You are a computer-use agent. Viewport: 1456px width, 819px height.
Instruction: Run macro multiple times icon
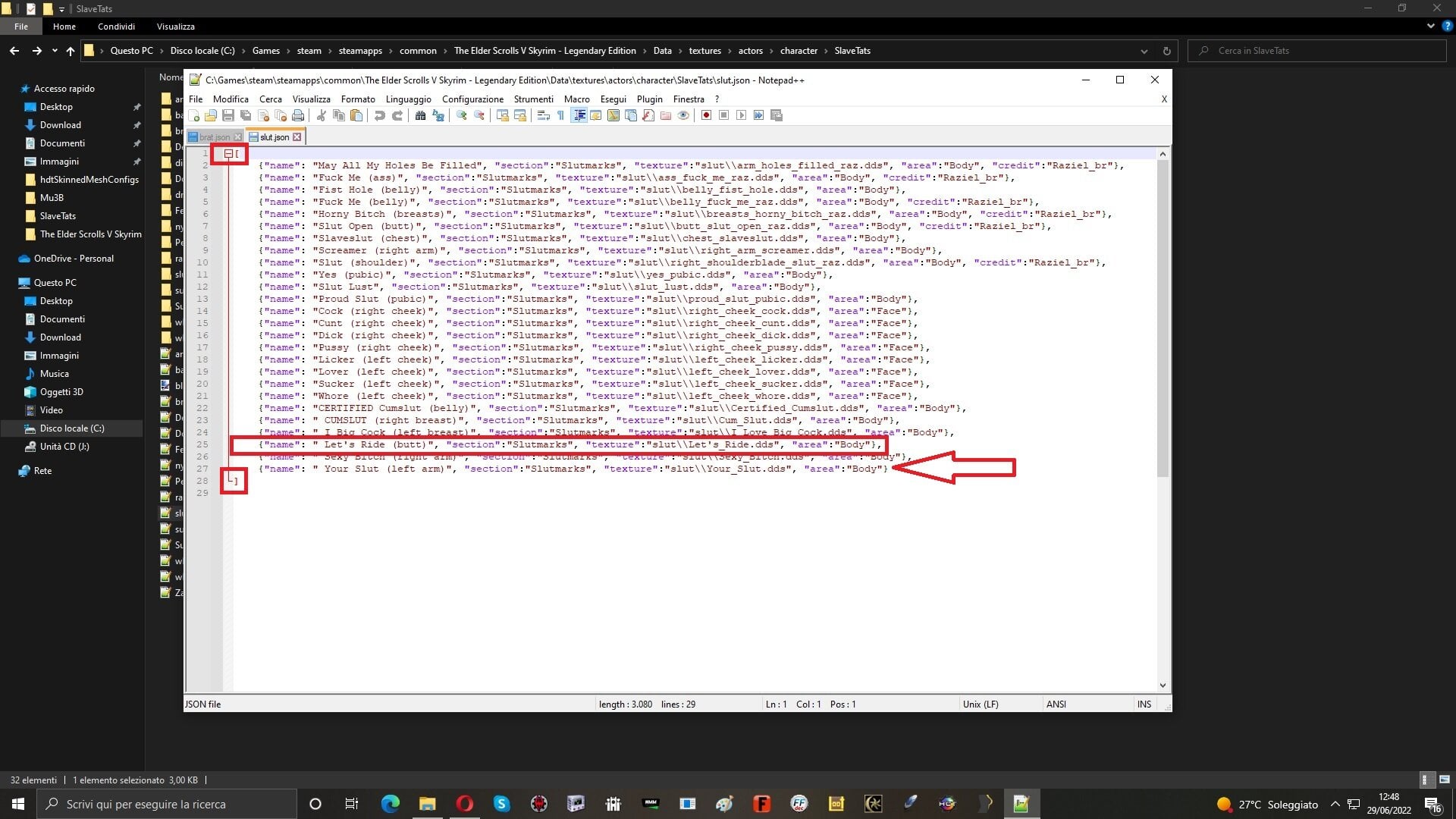(x=758, y=115)
